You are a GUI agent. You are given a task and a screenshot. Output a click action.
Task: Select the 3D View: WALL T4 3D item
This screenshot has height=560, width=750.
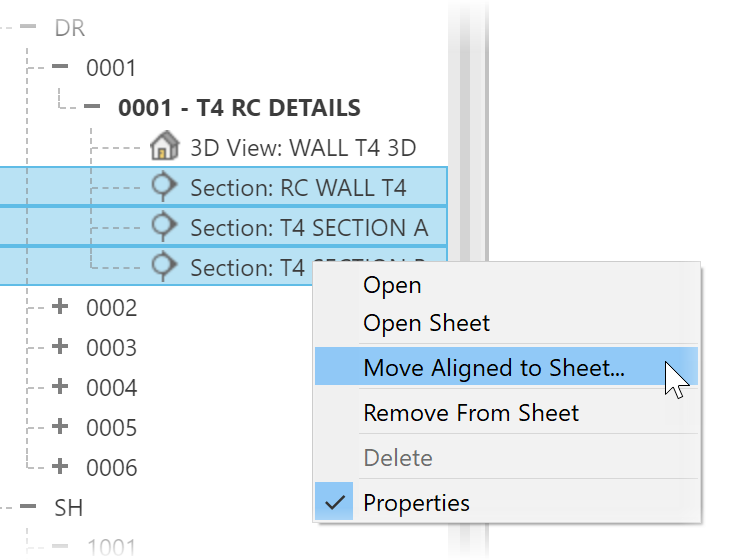point(303,148)
